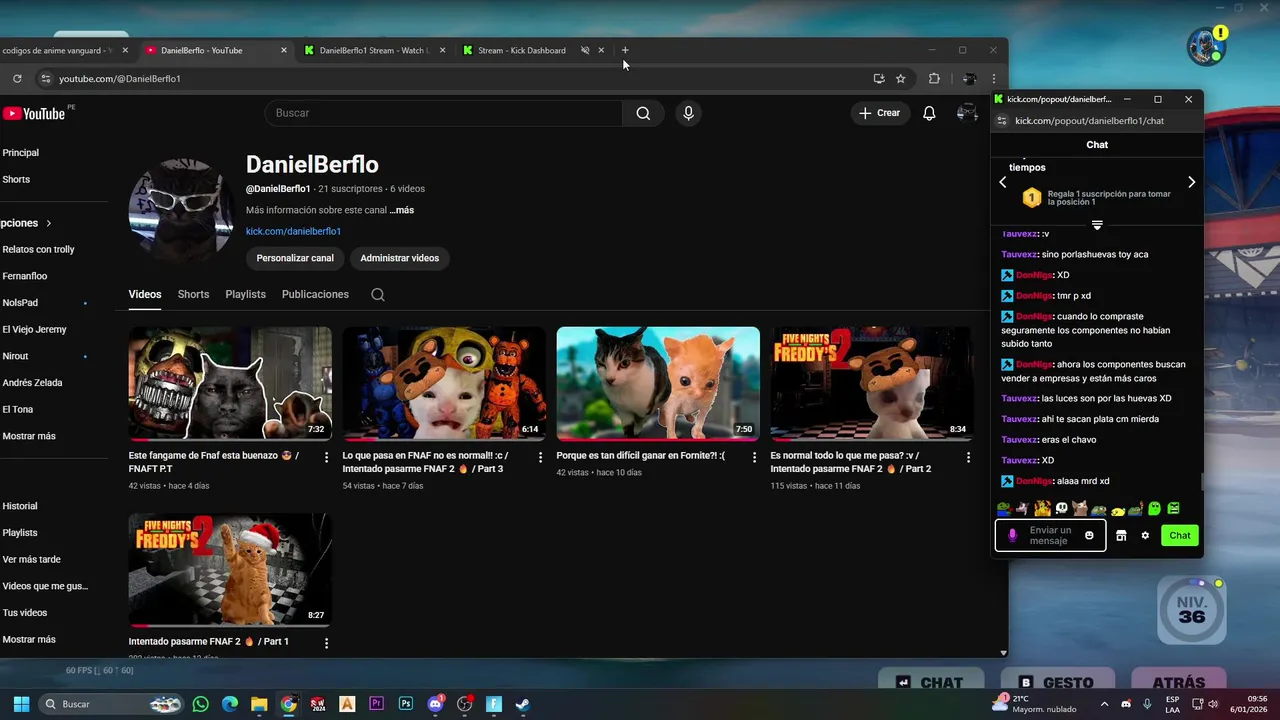The height and width of the screenshot is (720, 1280).
Task: Close the DanielBerflo - YouTube tab
Action: (x=283, y=50)
